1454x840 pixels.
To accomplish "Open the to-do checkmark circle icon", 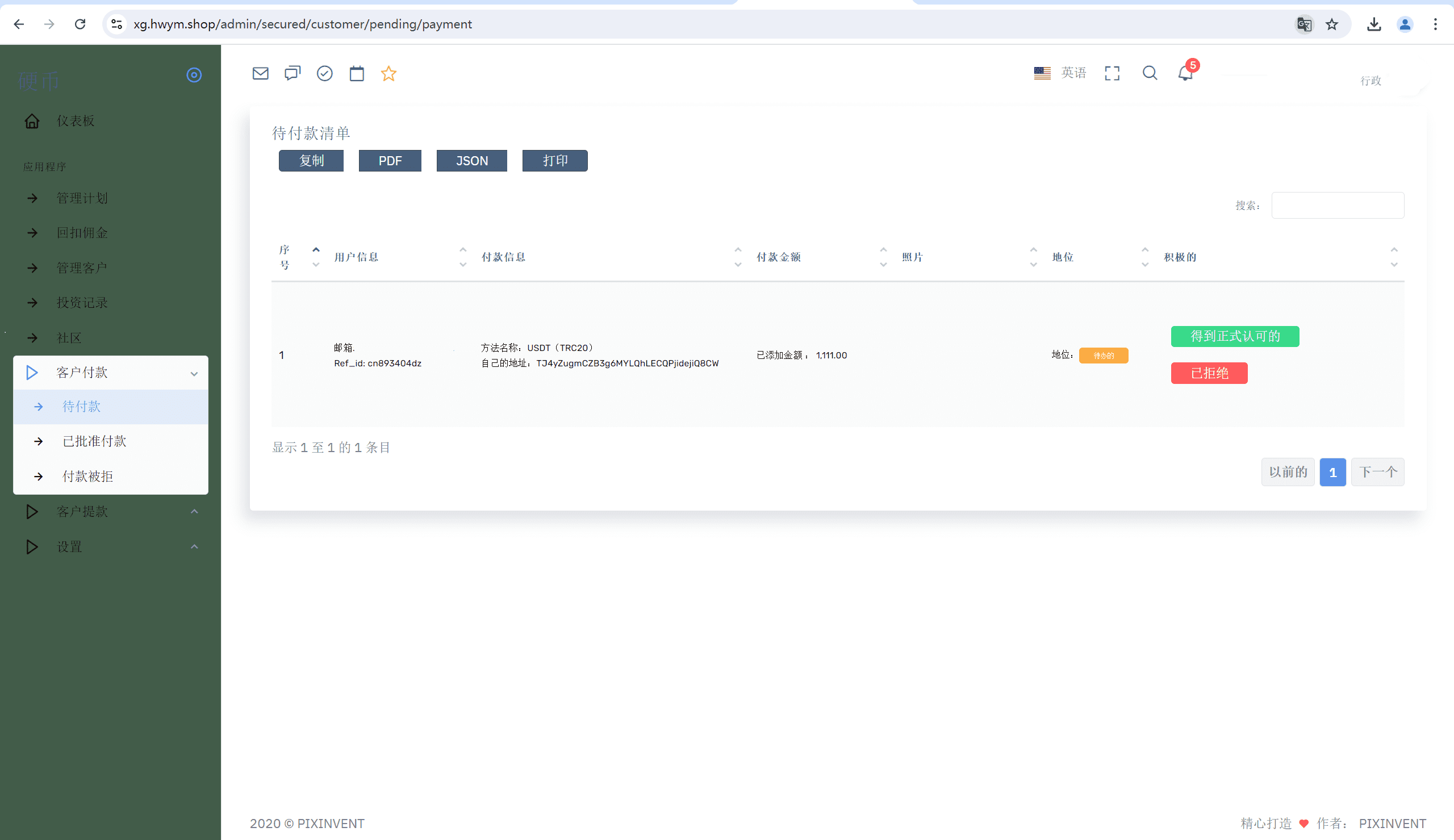I will coord(325,73).
